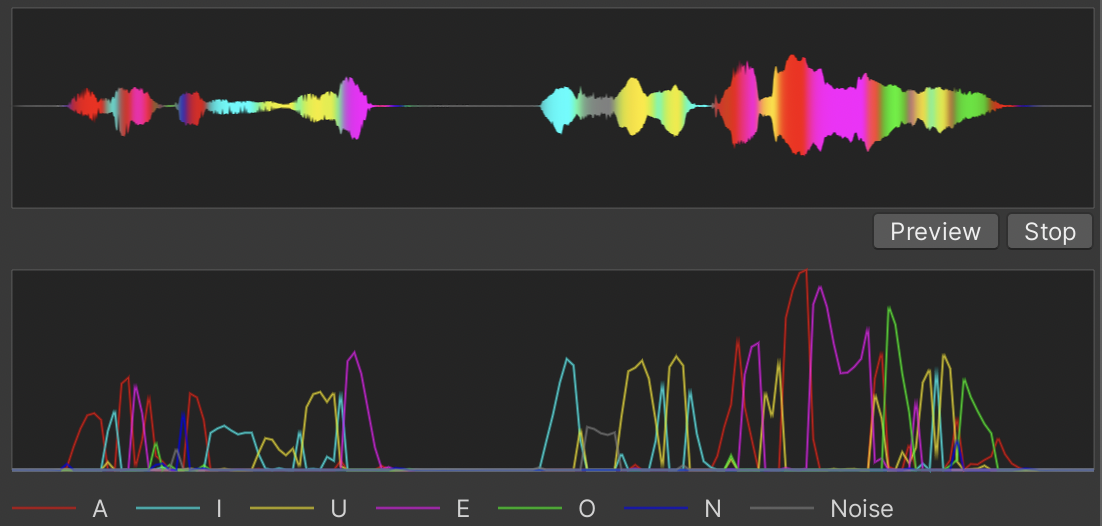Click the cyan I legend line
The image size is (1102, 526).
167,508
